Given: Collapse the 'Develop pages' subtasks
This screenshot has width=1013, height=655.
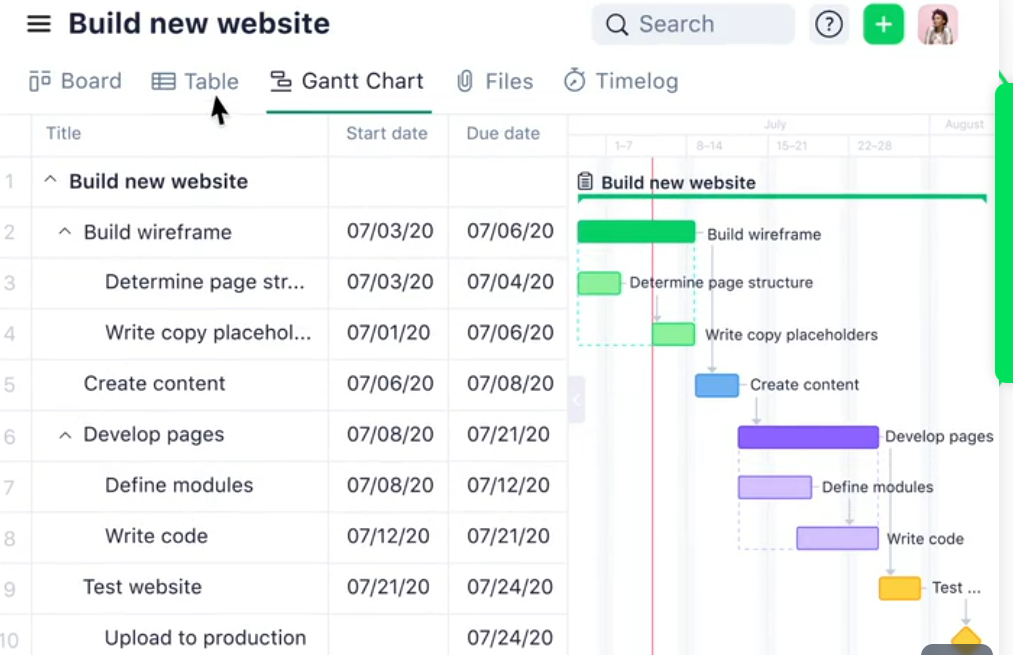Looking at the screenshot, I should click(x=65, y=435).
